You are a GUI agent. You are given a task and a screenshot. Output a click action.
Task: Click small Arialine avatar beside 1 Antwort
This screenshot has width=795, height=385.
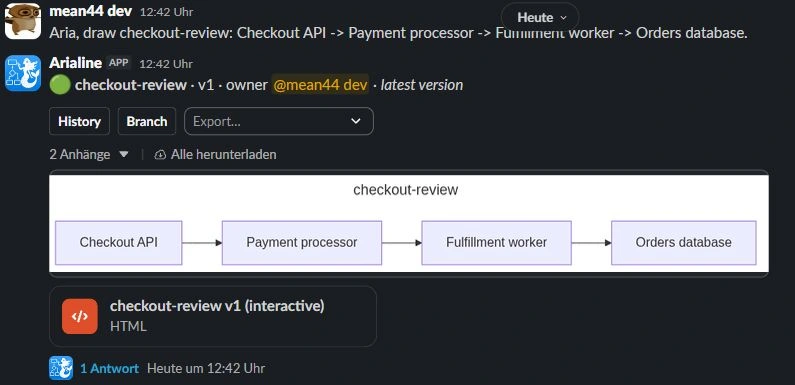click(61, 368)
